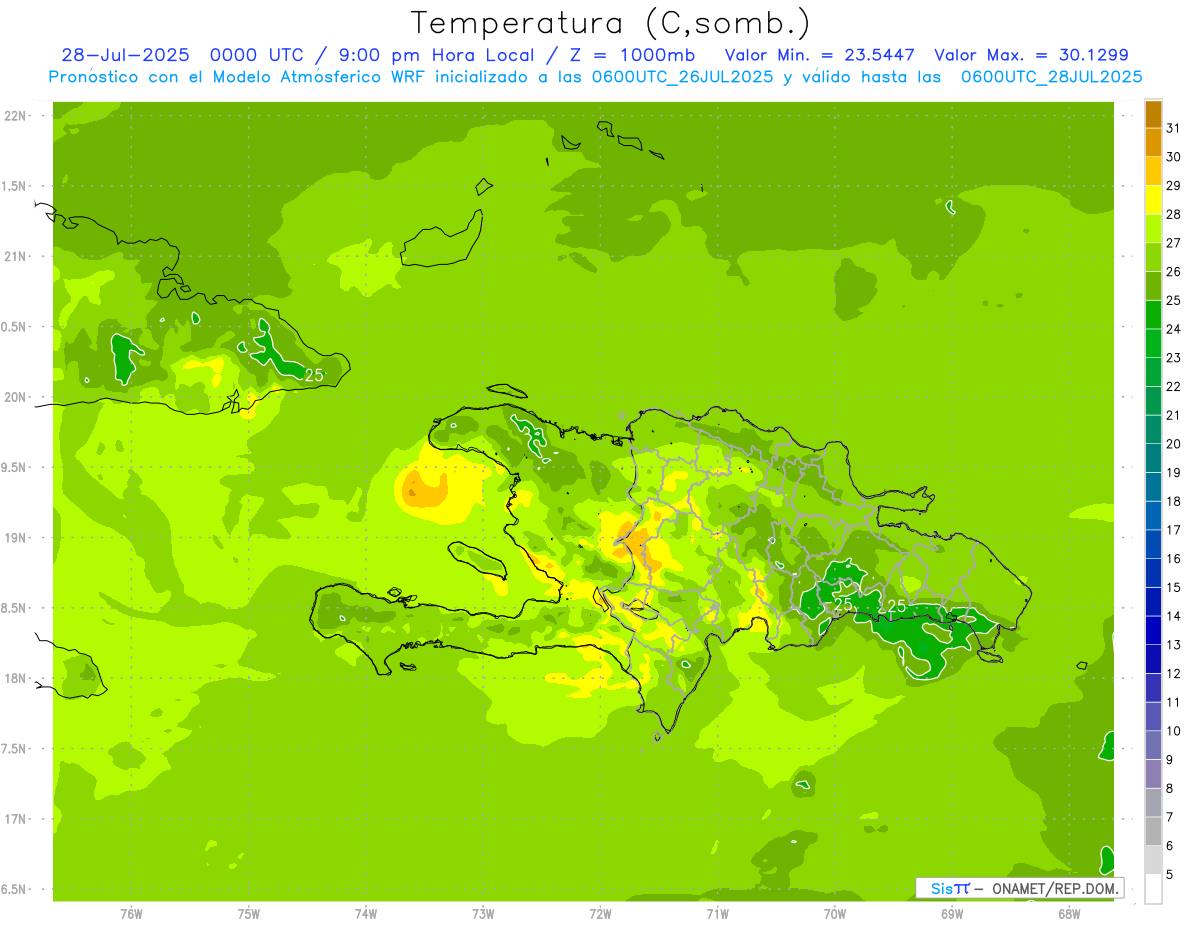The width and height of the screenshot is (1200, 927).
Task: Click valid-until time "0600UTC_28JUL2025"
Action: (1051, 77)
